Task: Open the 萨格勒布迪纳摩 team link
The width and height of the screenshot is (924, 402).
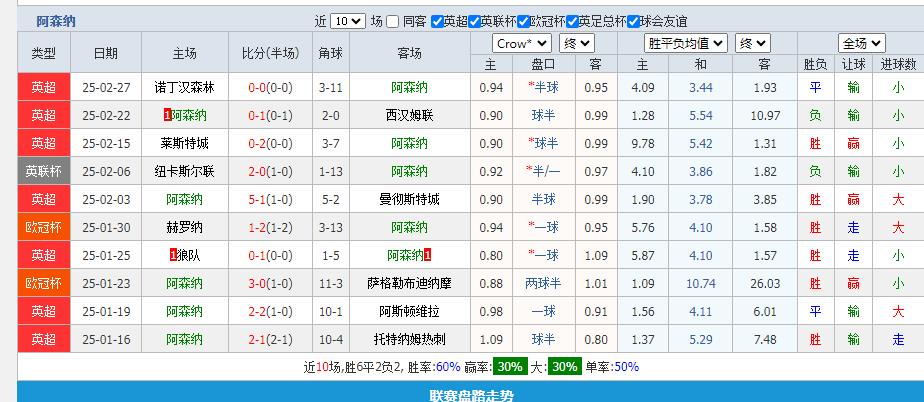Action: coord(410,284)
